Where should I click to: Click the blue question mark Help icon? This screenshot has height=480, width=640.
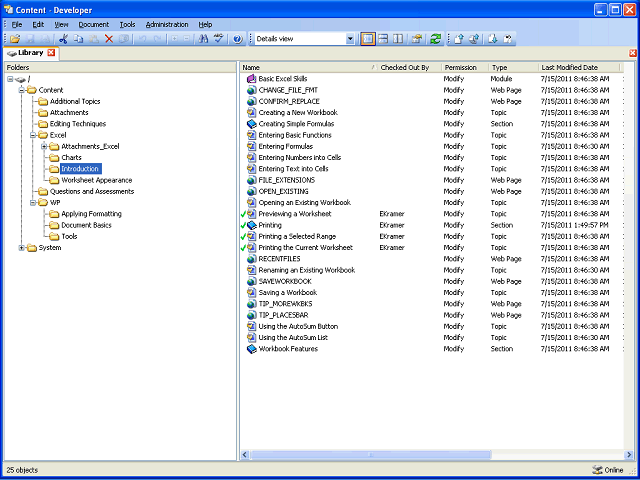(x=238, y=39)
